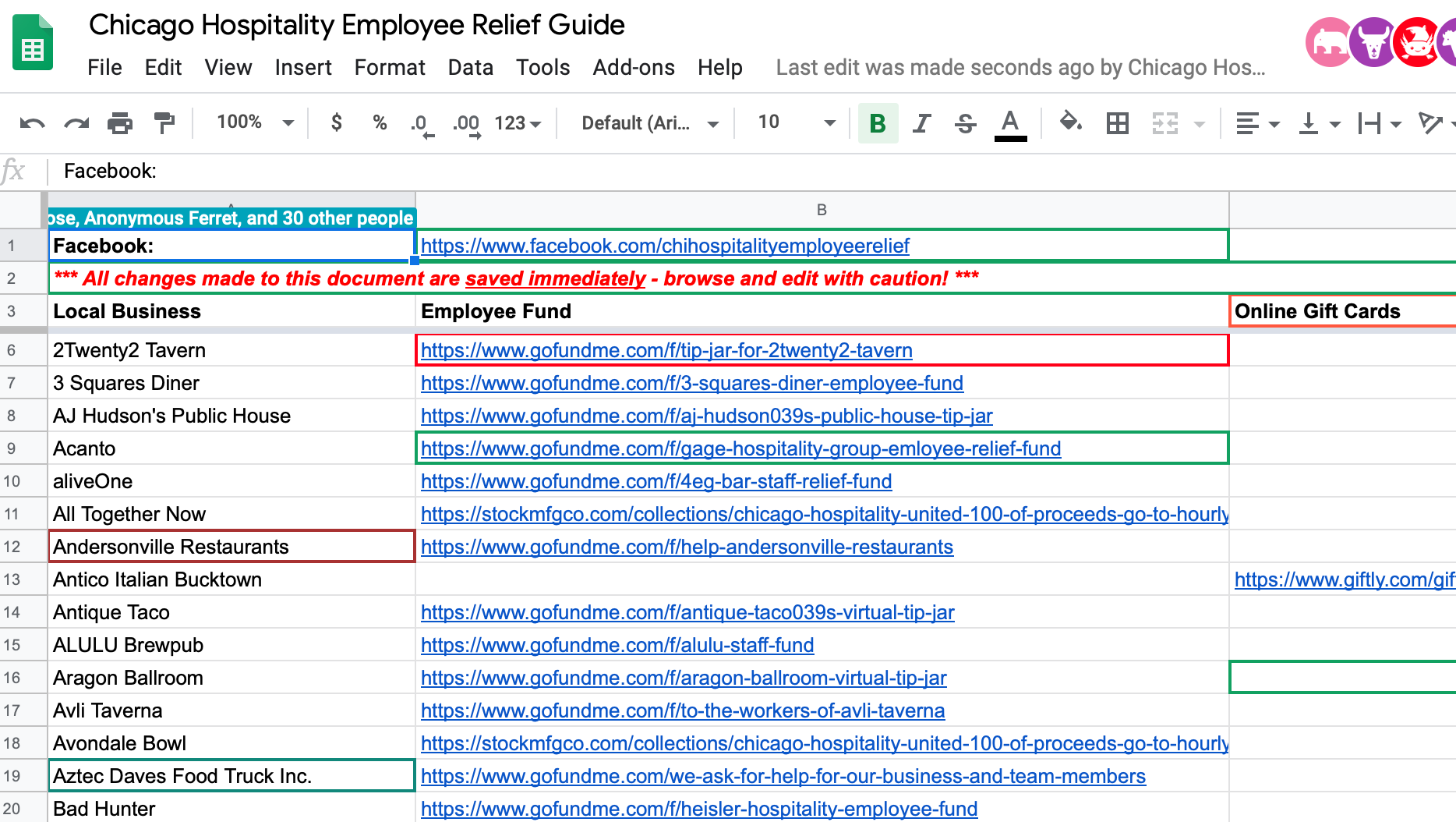The height and width of the screenshot is (822, 1456).
Task: Select the Online Gift Cards header cell
Action: pyautogui.click(x=1342, y=311)
